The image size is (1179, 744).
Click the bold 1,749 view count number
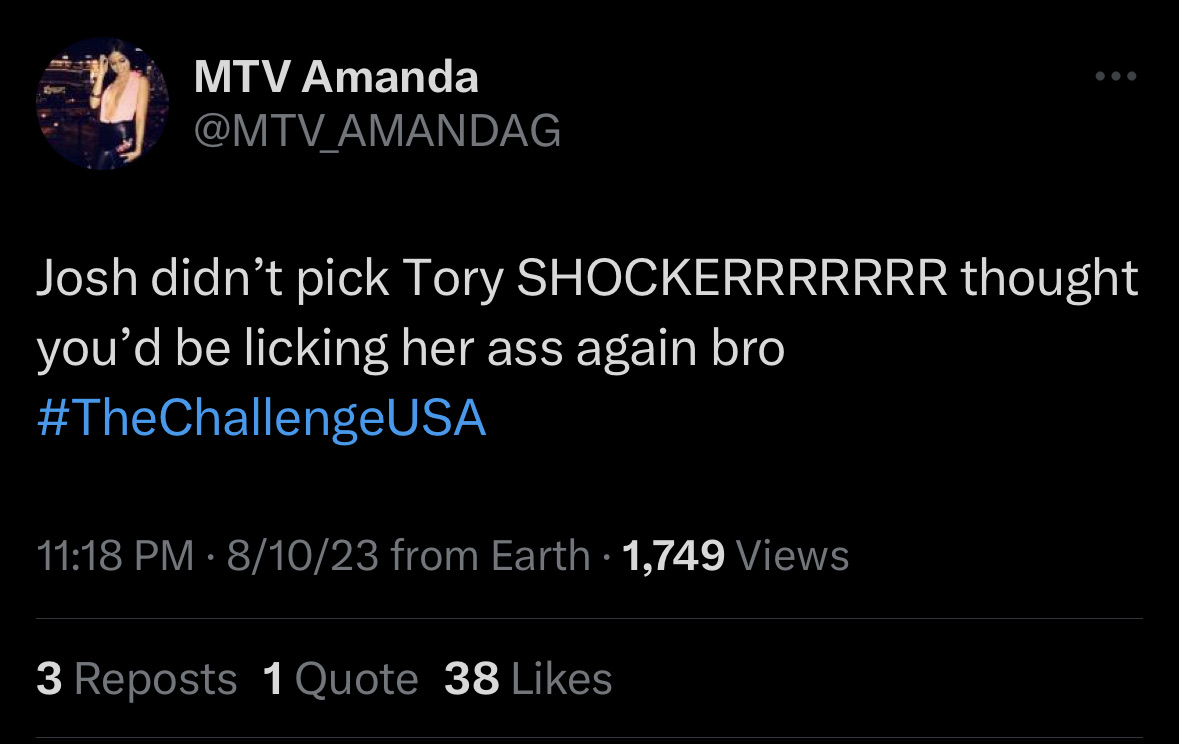click(674, 555)
